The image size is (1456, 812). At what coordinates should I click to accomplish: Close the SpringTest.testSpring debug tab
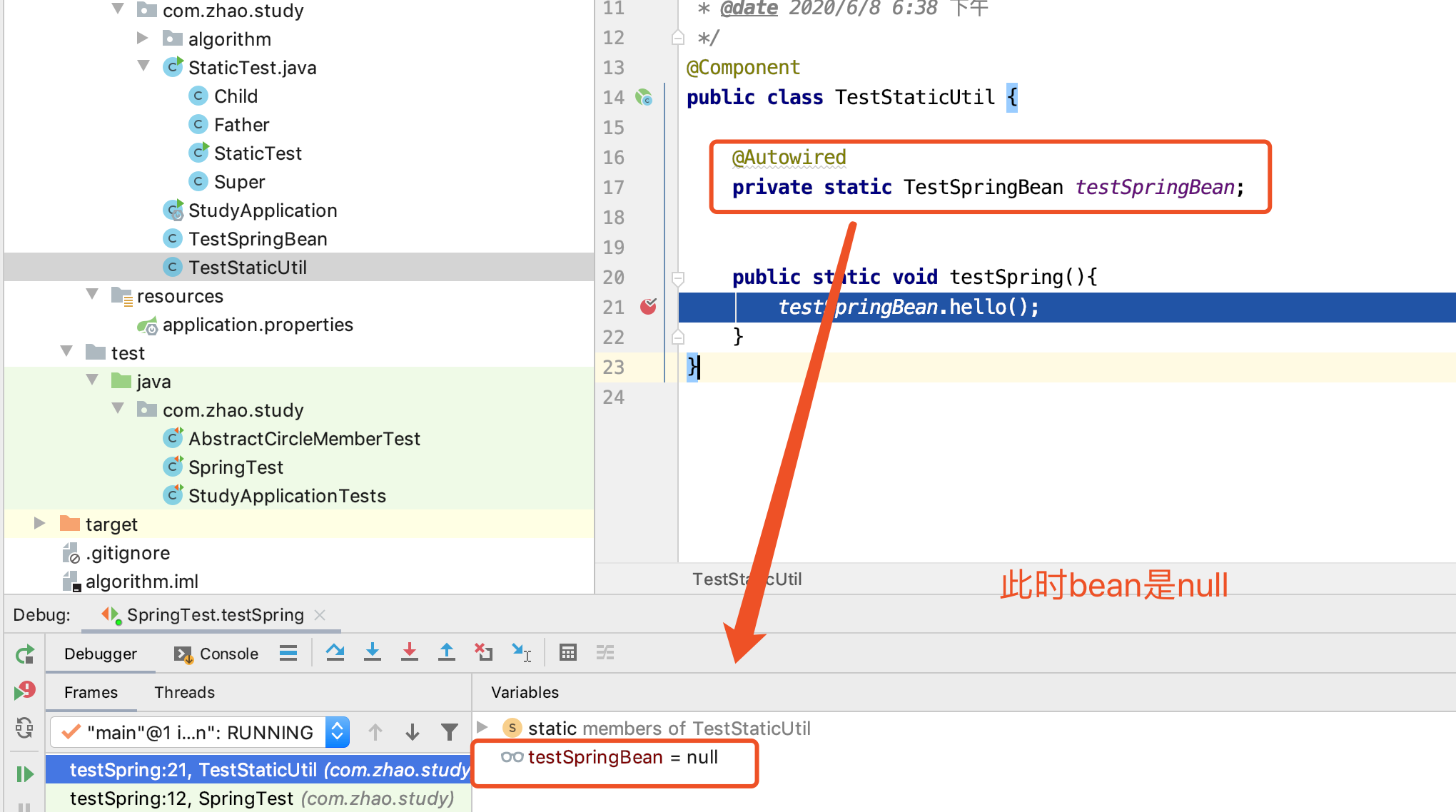320,615
